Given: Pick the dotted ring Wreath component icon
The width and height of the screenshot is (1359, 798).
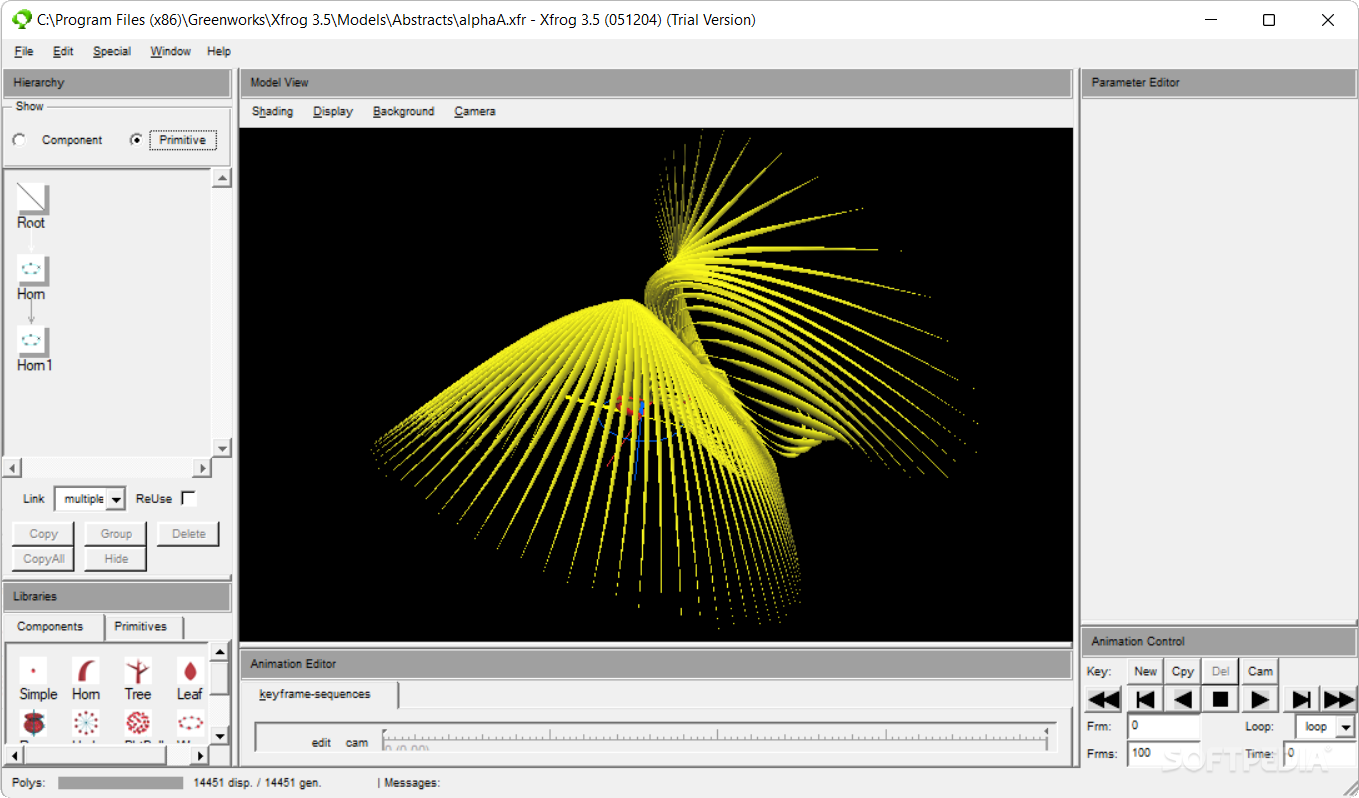Looking at the screenshot, I should 190,722.
